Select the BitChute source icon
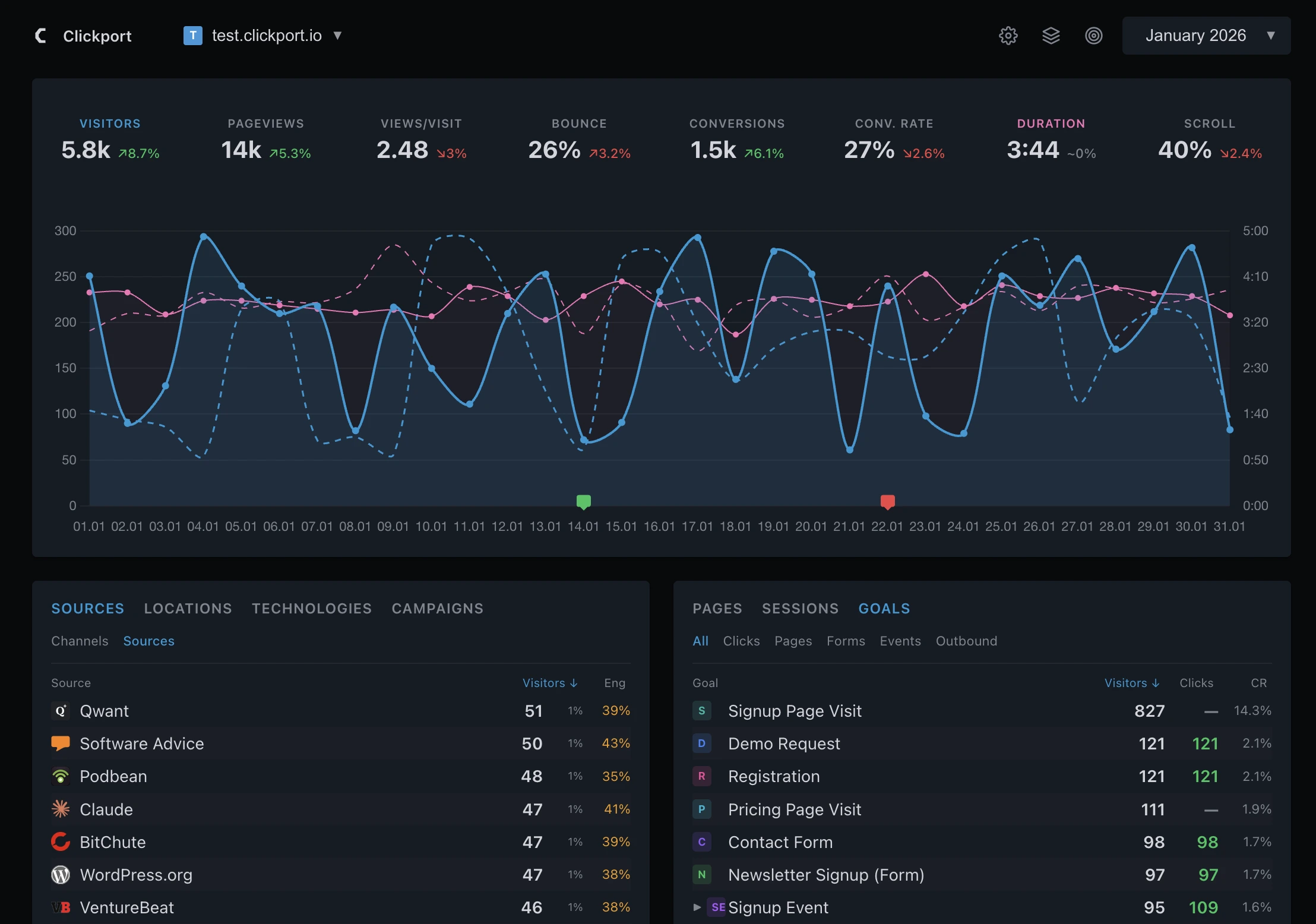The image size is (1316, 924). (61, 841)
